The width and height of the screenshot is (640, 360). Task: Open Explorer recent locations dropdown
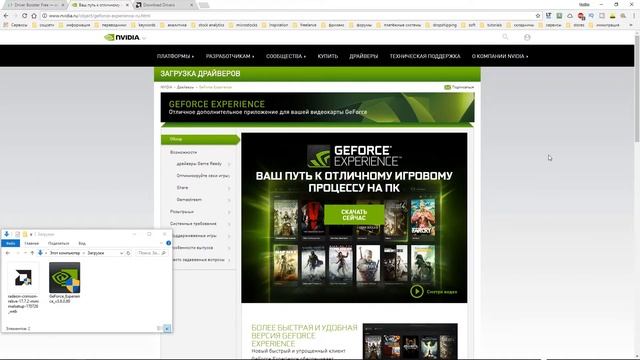point(25,253)
